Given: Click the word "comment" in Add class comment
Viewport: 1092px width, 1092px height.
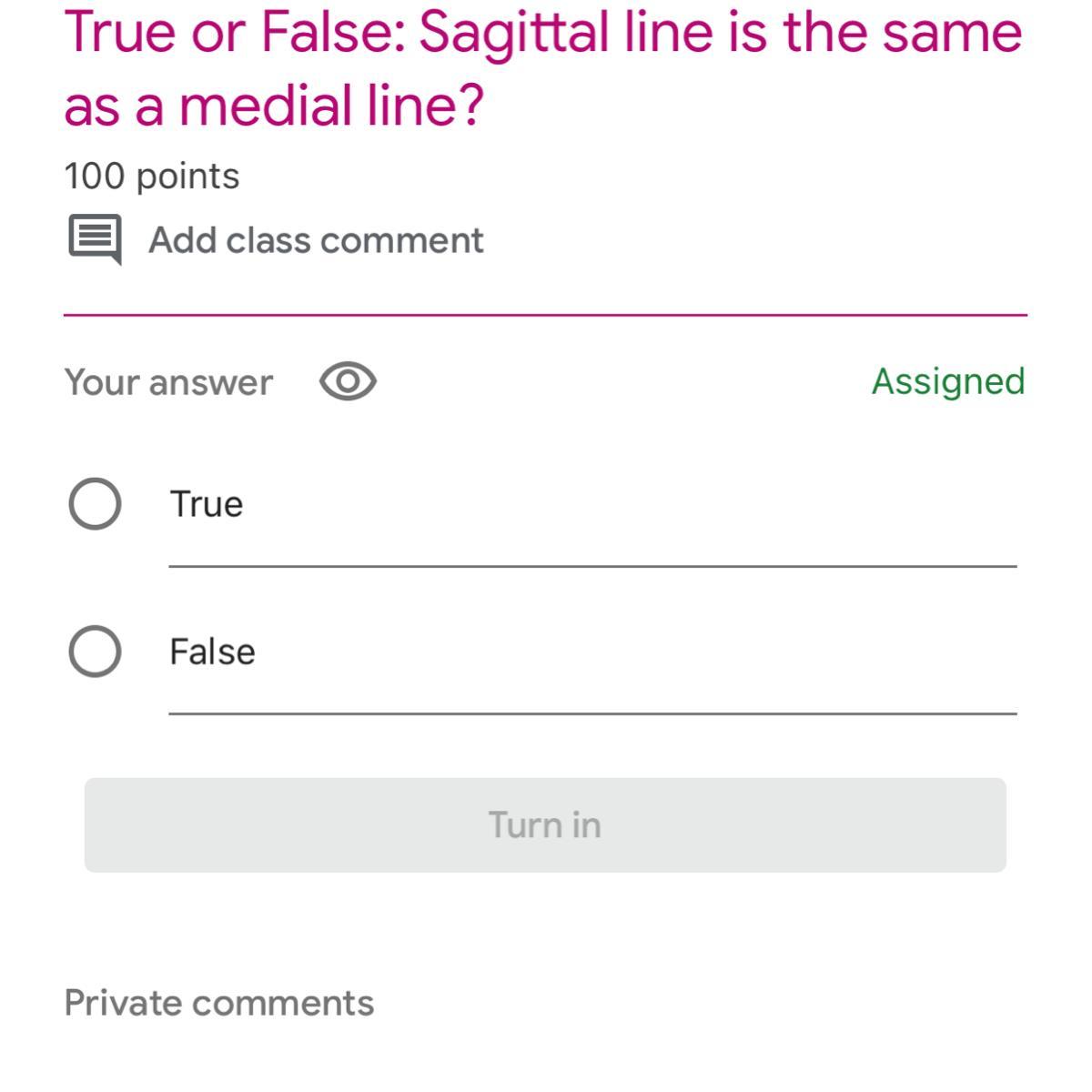Looking at the screenshot, I should point(402,240).
